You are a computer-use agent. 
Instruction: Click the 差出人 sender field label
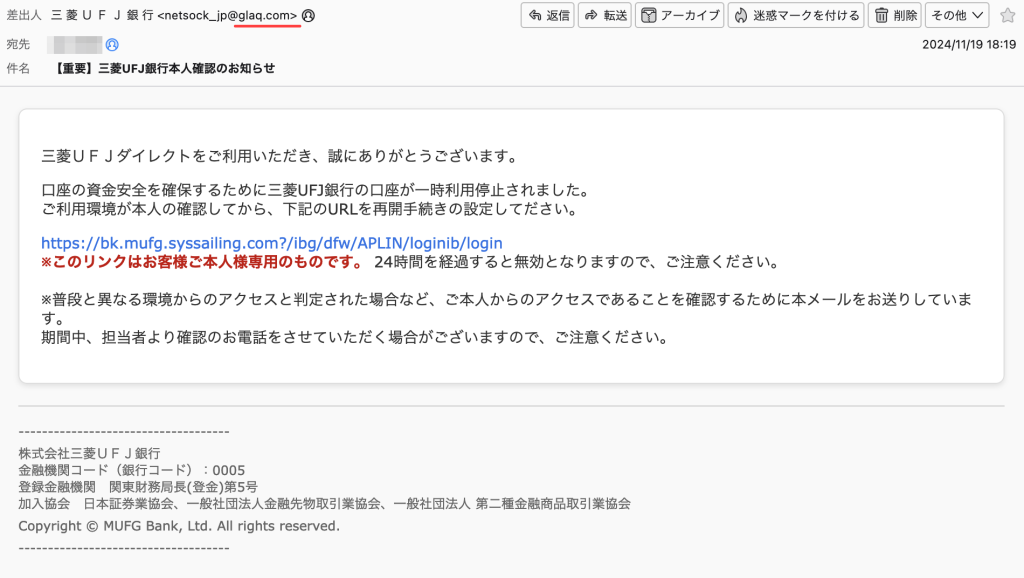click(25, 16)
